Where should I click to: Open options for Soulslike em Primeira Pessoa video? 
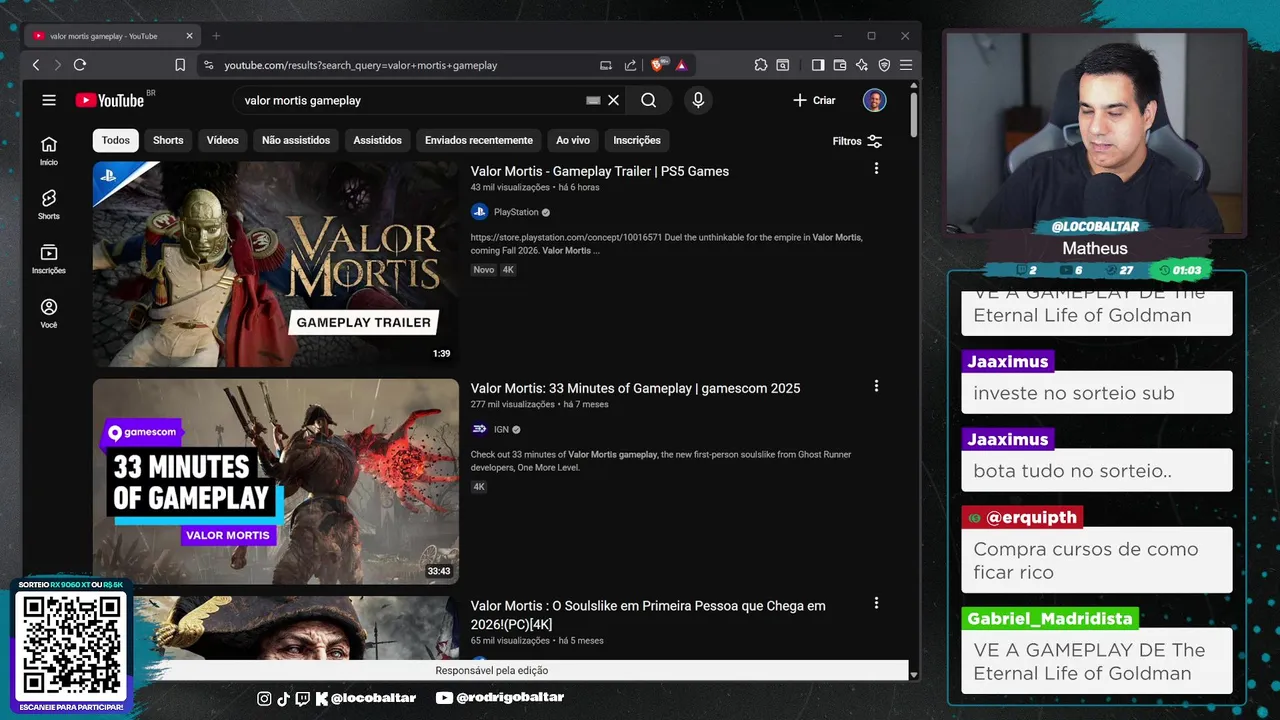tap(876, 603)
